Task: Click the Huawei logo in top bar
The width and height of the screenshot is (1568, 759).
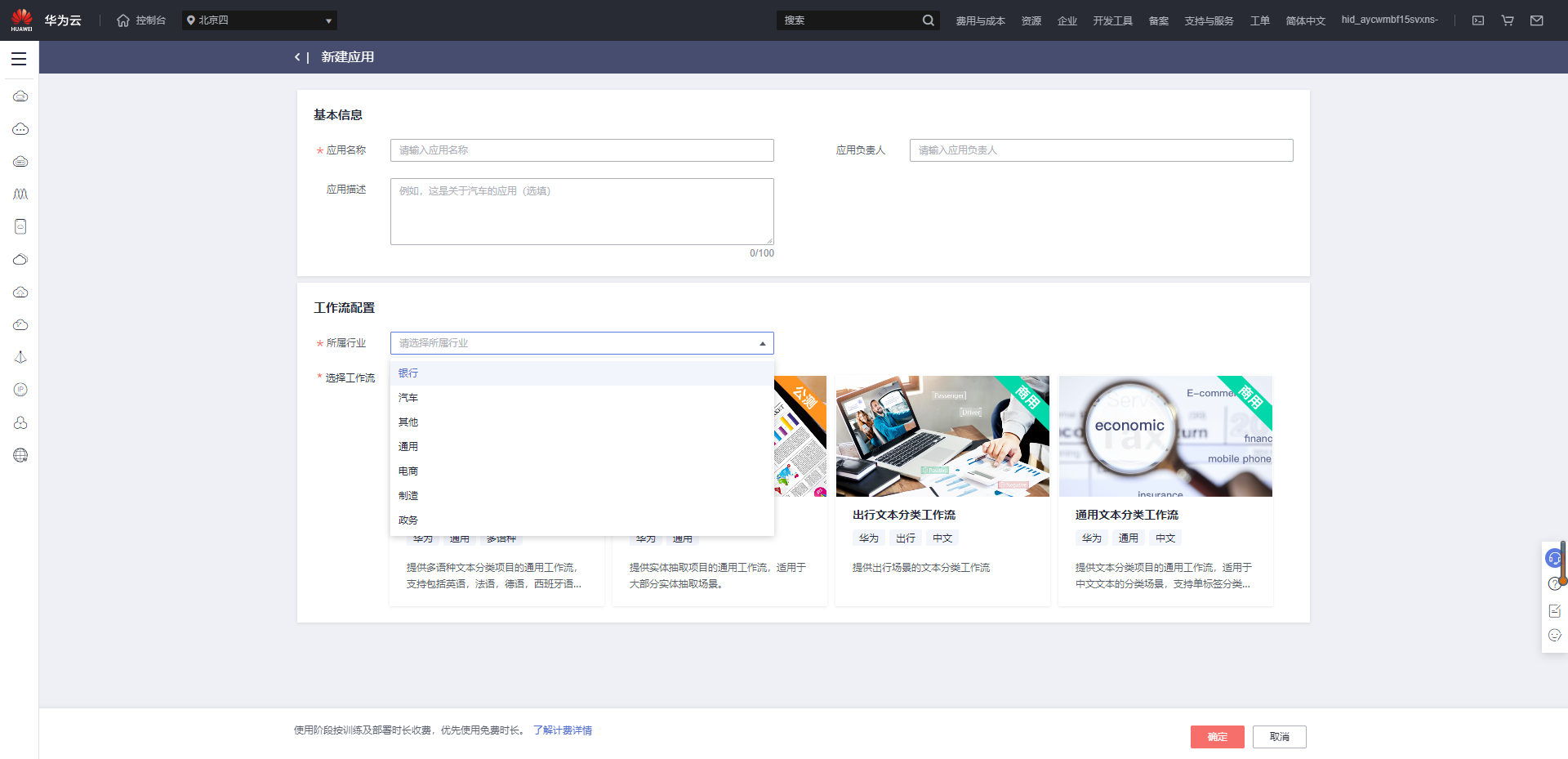Action: [x=22, y=20]
